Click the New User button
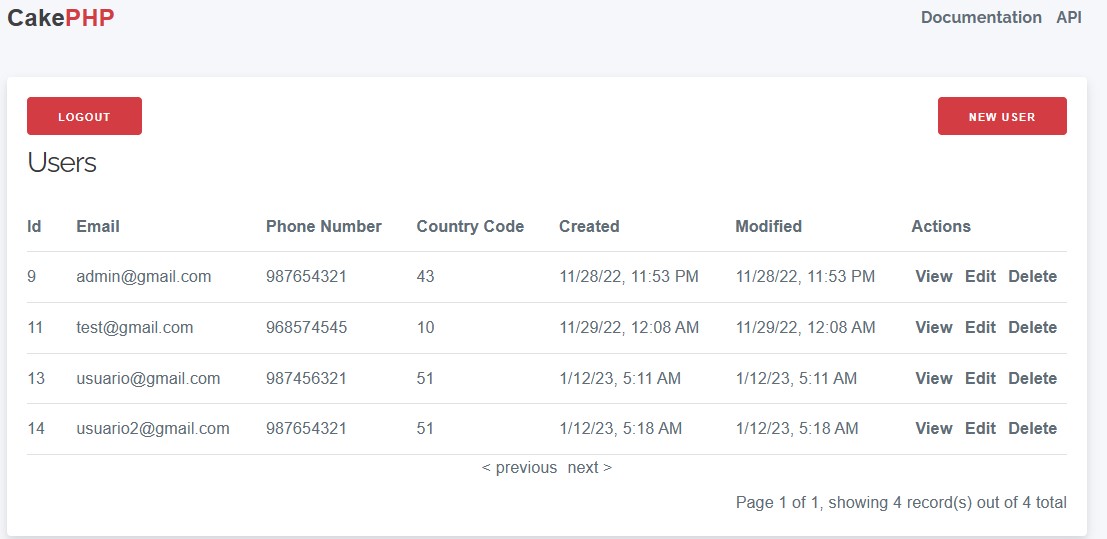 (x=1001, y=116)
